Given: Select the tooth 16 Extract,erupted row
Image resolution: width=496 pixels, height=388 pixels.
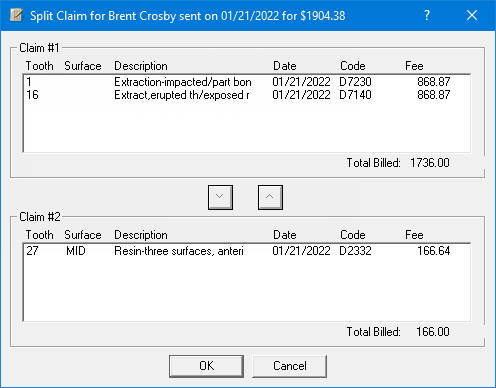Looking at the screenshot, I should [247, 95].
